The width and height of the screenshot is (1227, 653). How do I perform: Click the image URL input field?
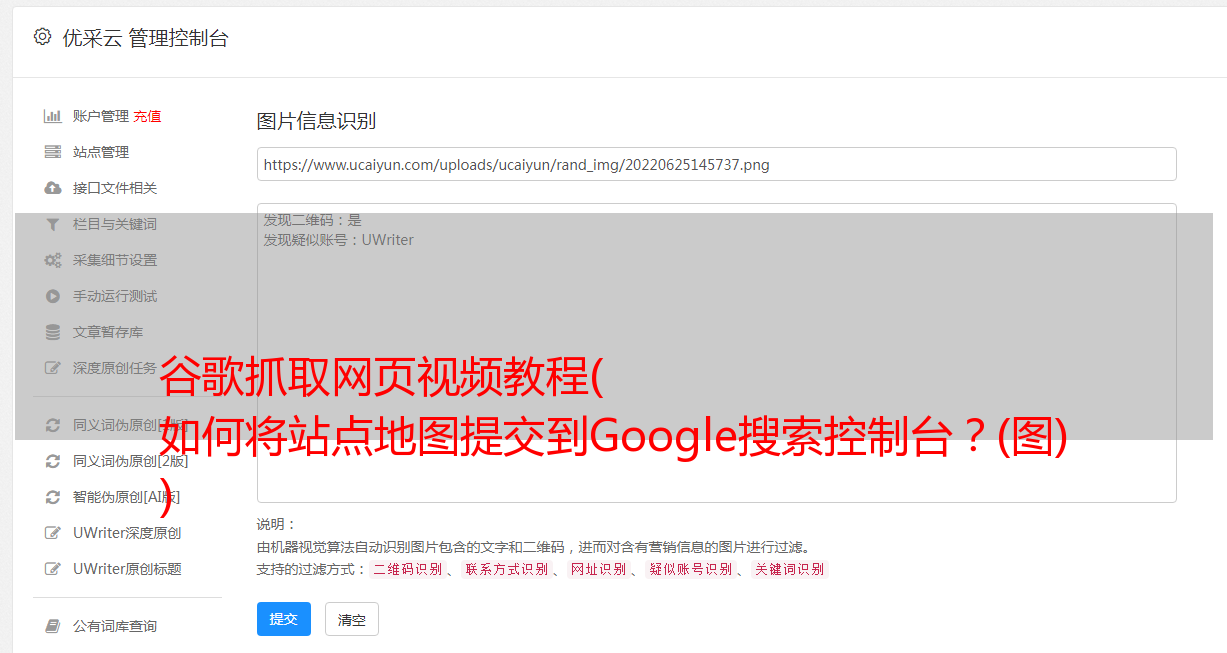(716, 164)
